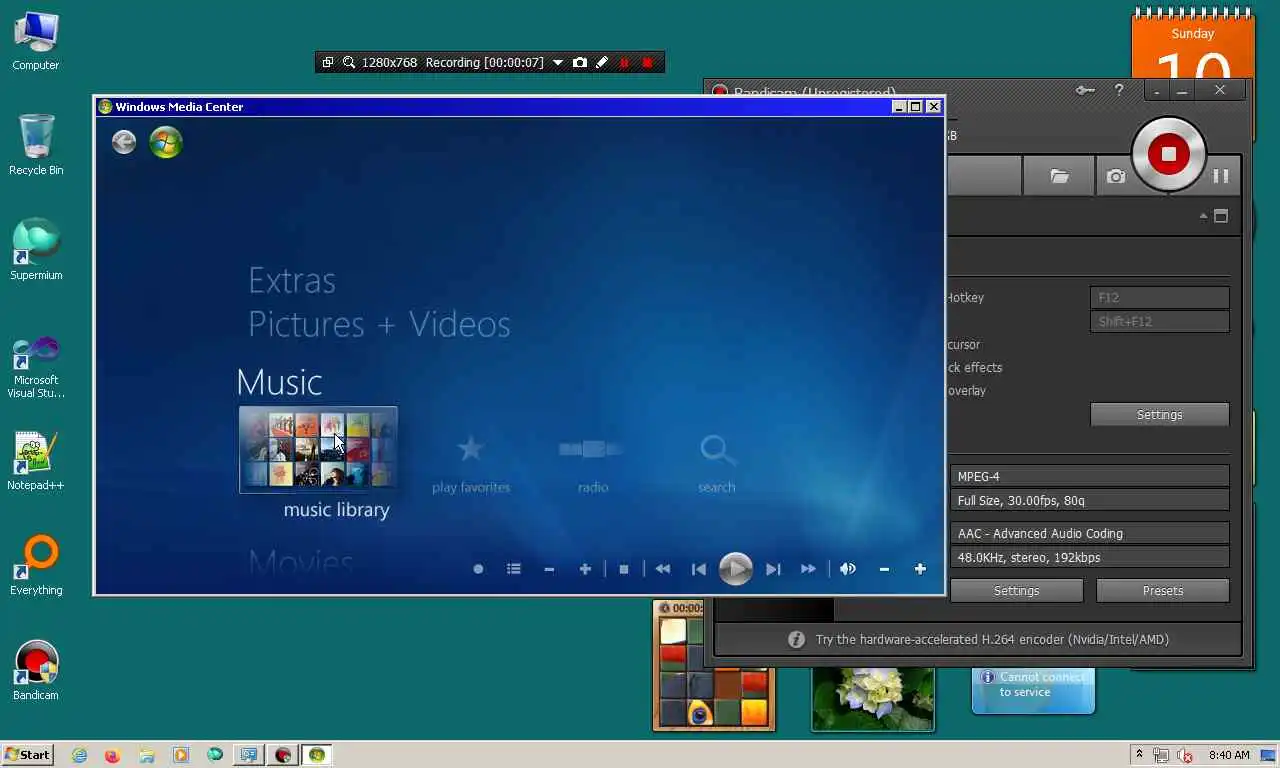Skip to previous track

coord(699,569)
